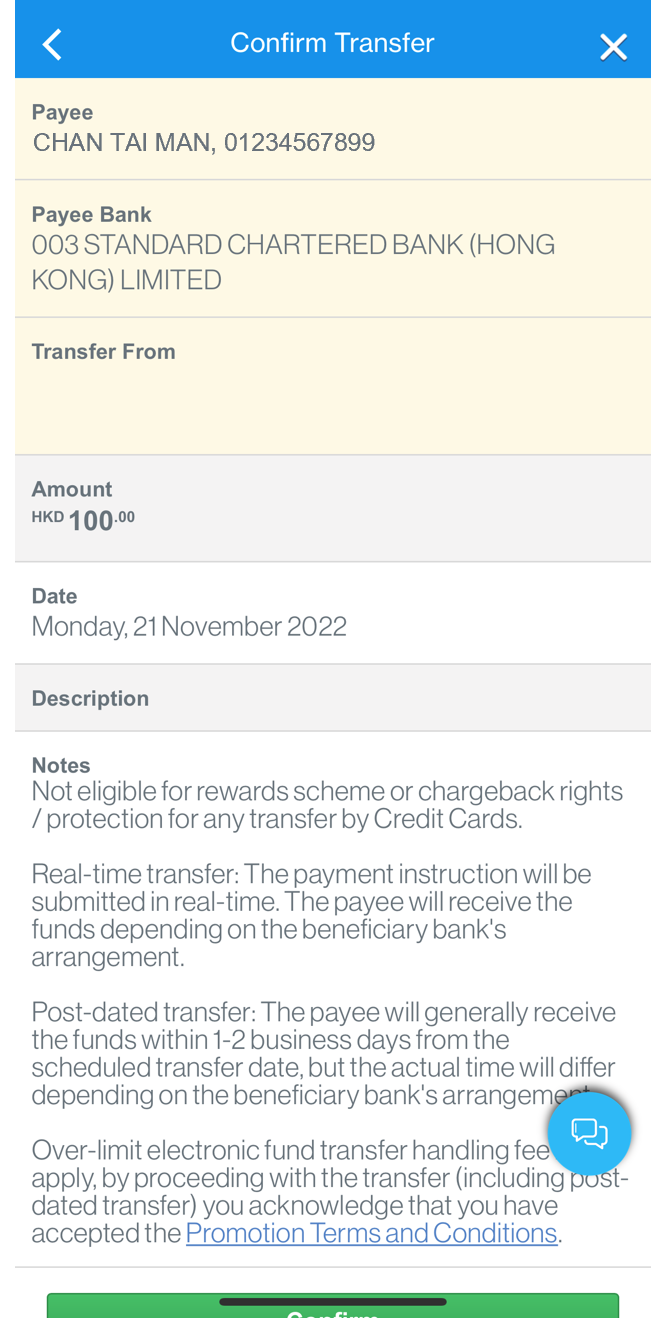This screenshot has width=651, height=1318.
Task: Open the live chat bubble
Action: (x=589, y=1132)
